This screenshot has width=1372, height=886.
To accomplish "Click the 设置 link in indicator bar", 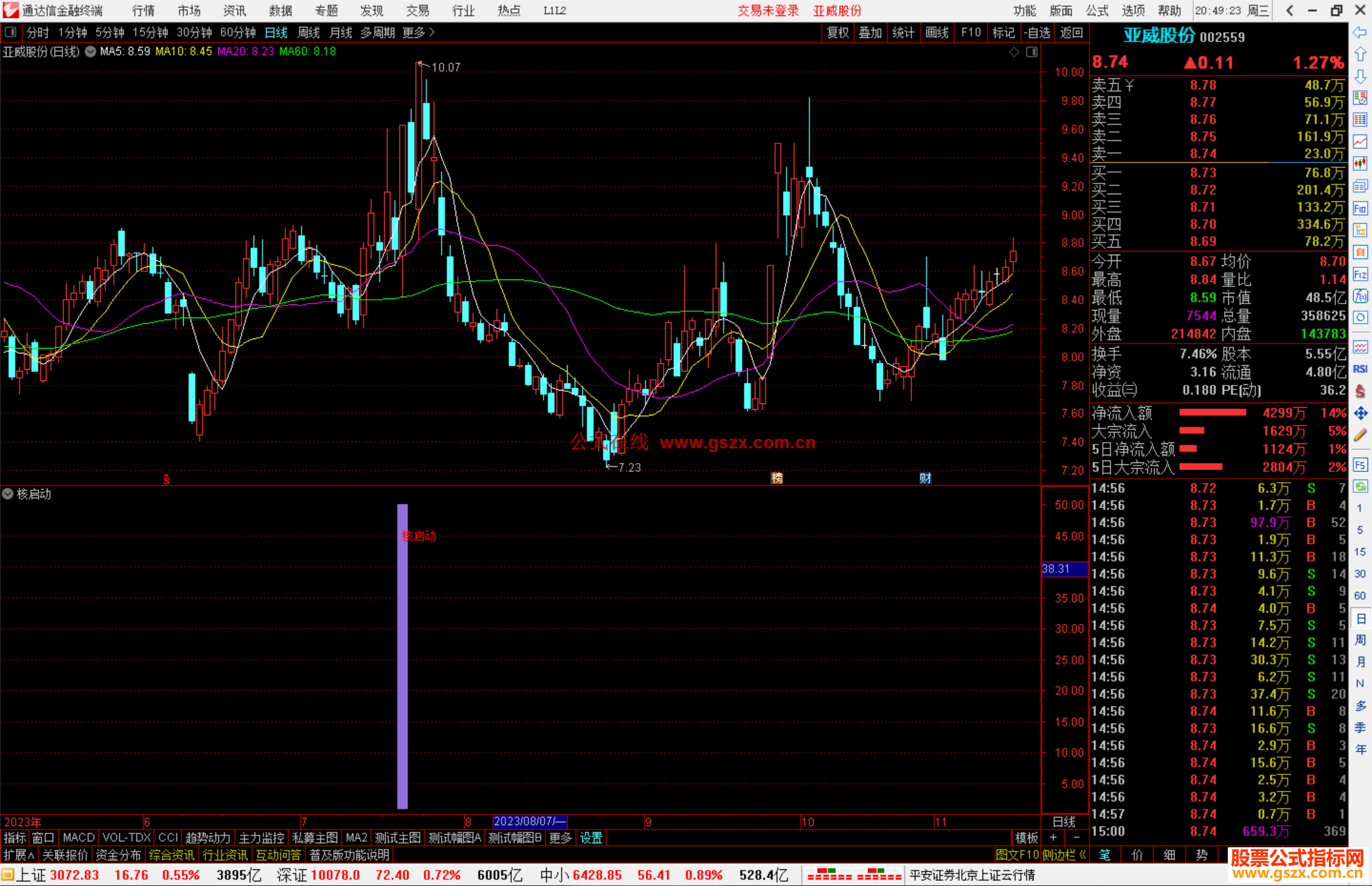I will (x=591, y=838).
